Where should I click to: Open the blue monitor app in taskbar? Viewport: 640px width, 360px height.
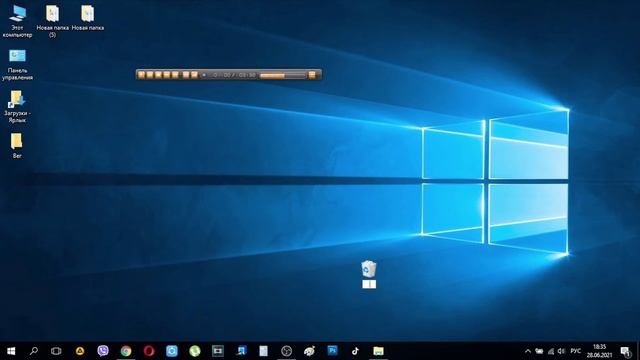point(241,351)
